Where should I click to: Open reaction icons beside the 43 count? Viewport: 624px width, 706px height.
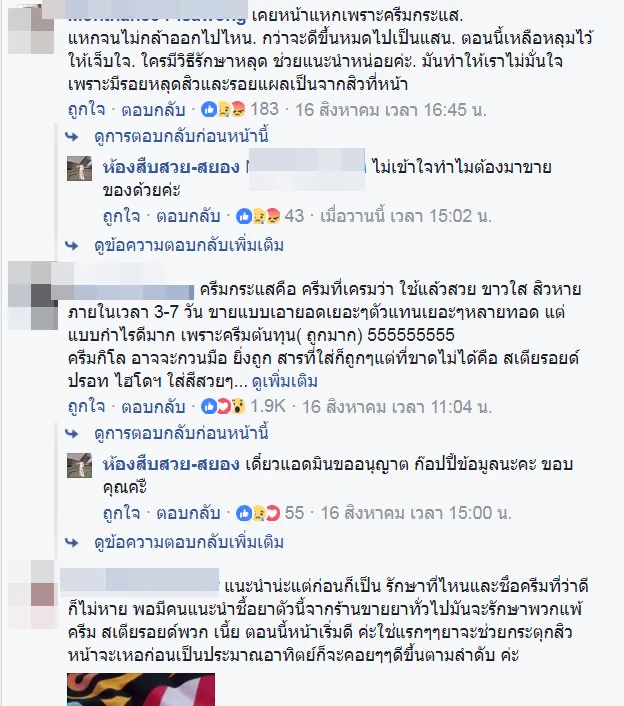point(258,217)
